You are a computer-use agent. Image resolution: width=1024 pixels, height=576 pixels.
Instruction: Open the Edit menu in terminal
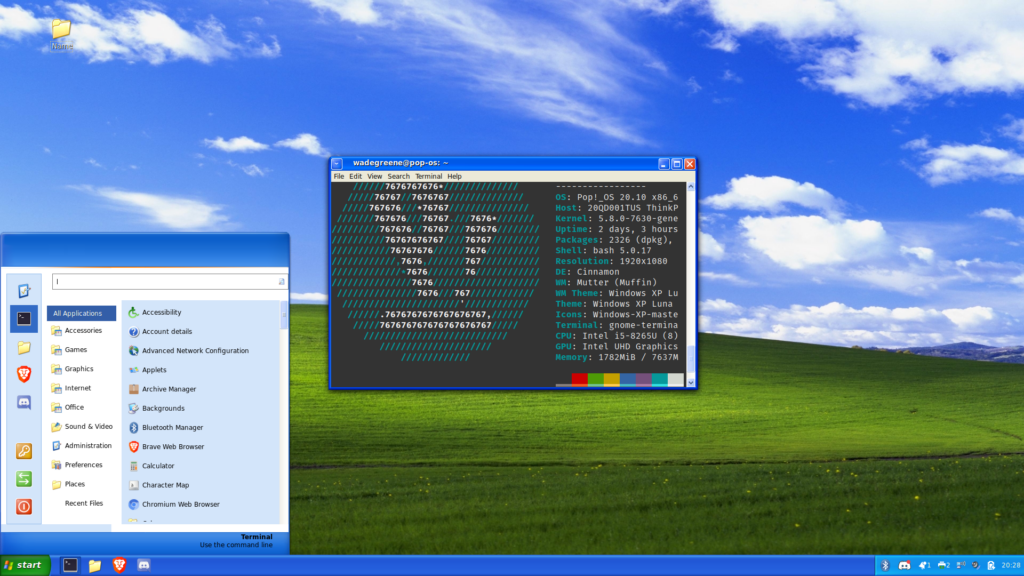point(355,176)
